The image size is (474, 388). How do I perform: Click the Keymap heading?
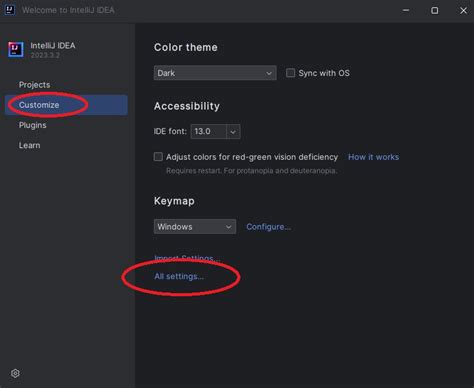coord(174,201)
